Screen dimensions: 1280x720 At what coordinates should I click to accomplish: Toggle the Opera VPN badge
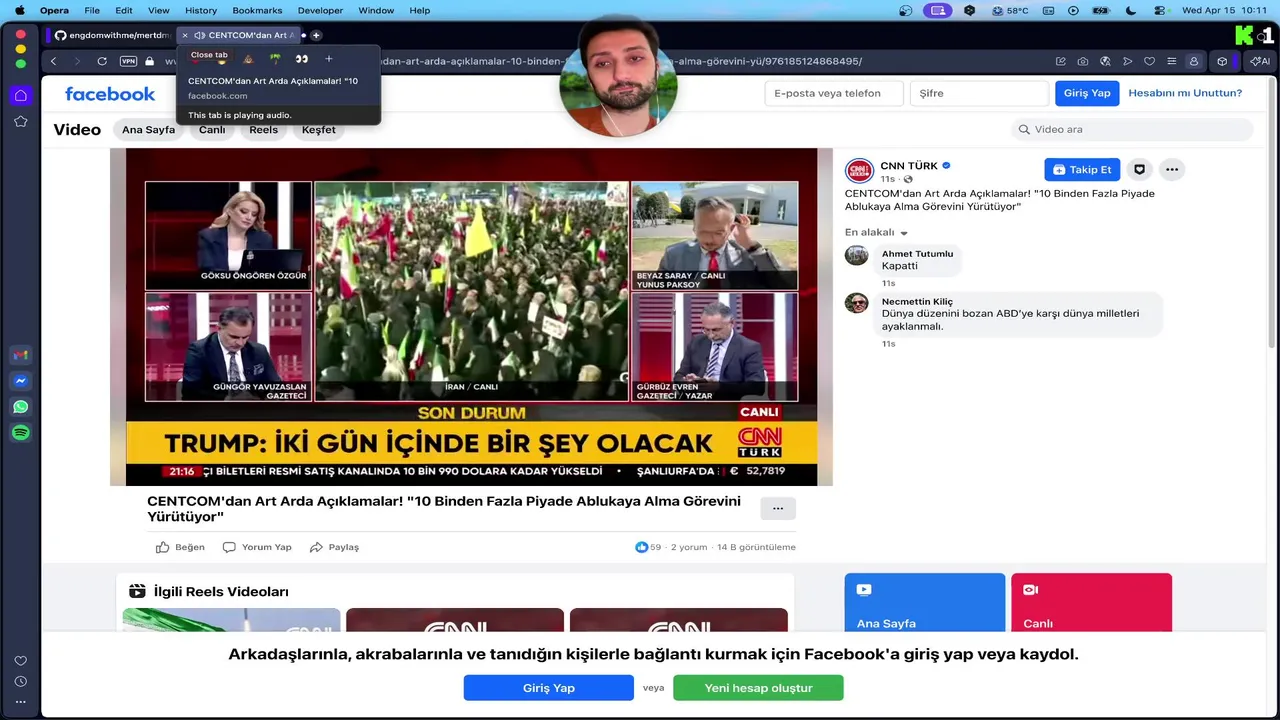click(128, 61)
